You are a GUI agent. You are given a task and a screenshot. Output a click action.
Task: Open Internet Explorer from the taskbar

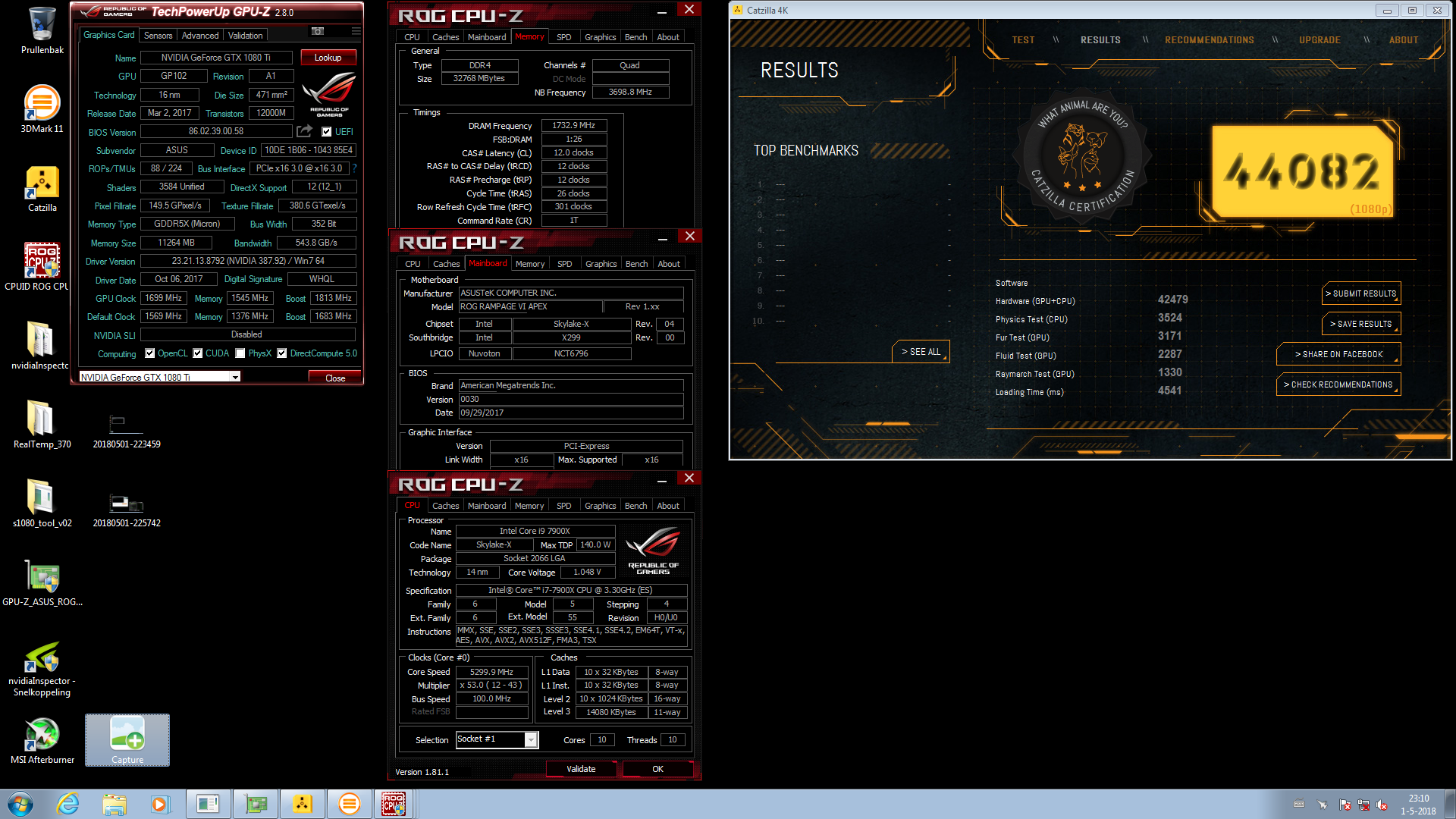[67, 804]
